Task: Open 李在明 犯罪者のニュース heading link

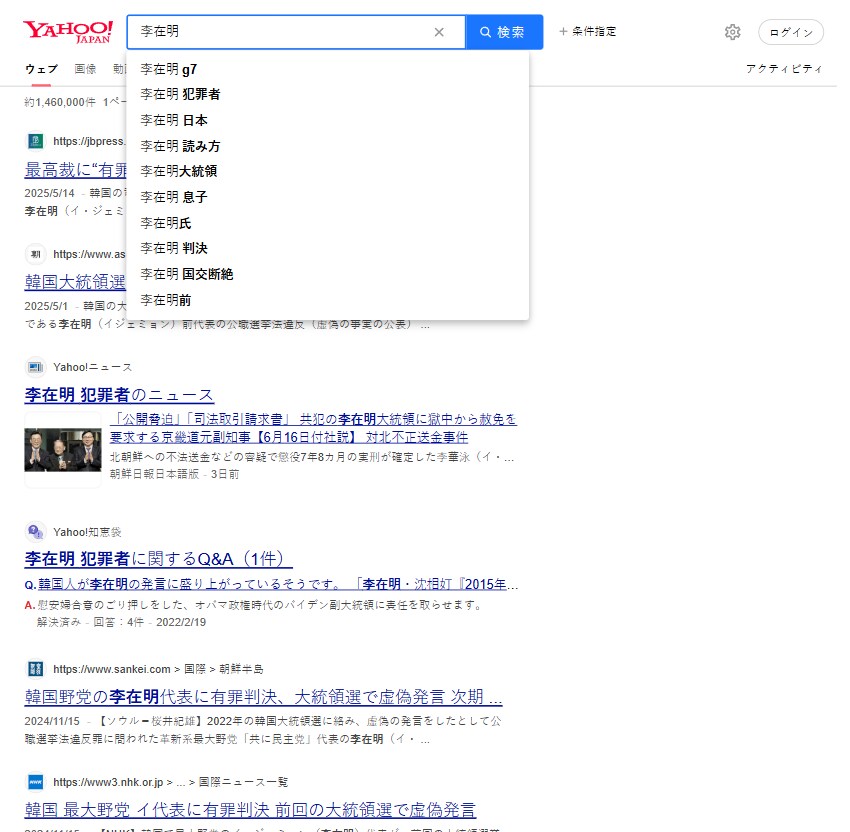Action: [x=119, y=395]
